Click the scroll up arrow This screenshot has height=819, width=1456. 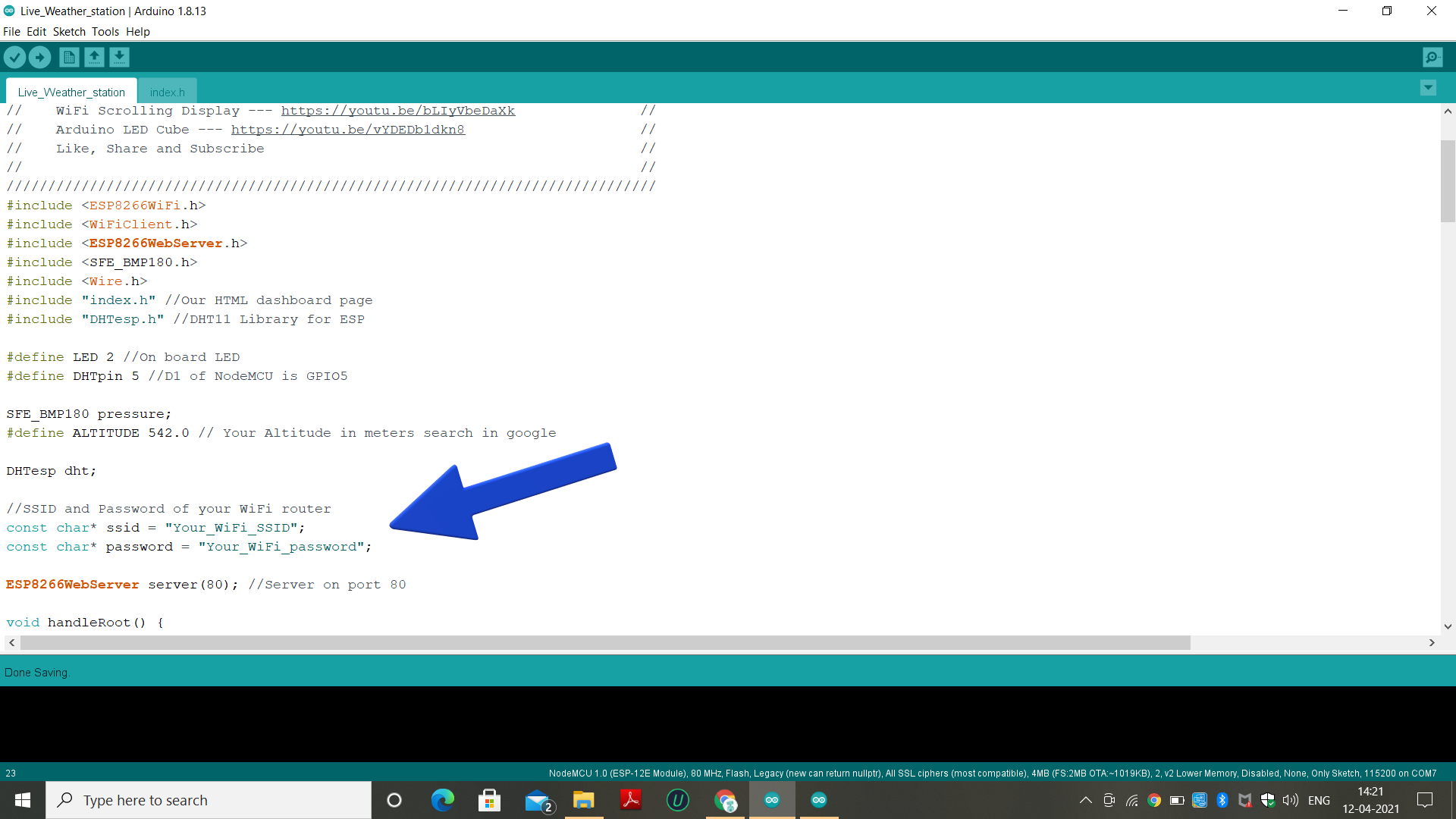click(x=1448, y=111)
